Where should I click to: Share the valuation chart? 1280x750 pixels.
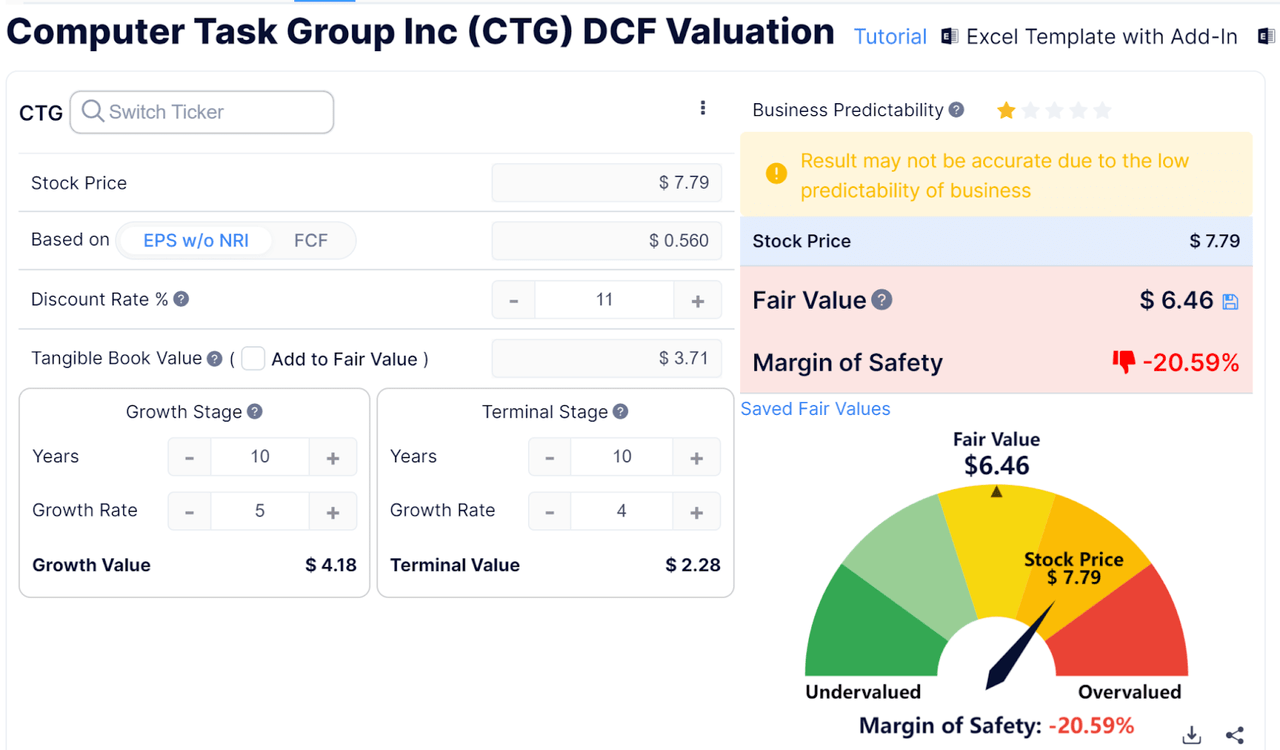click(1235, 735)
